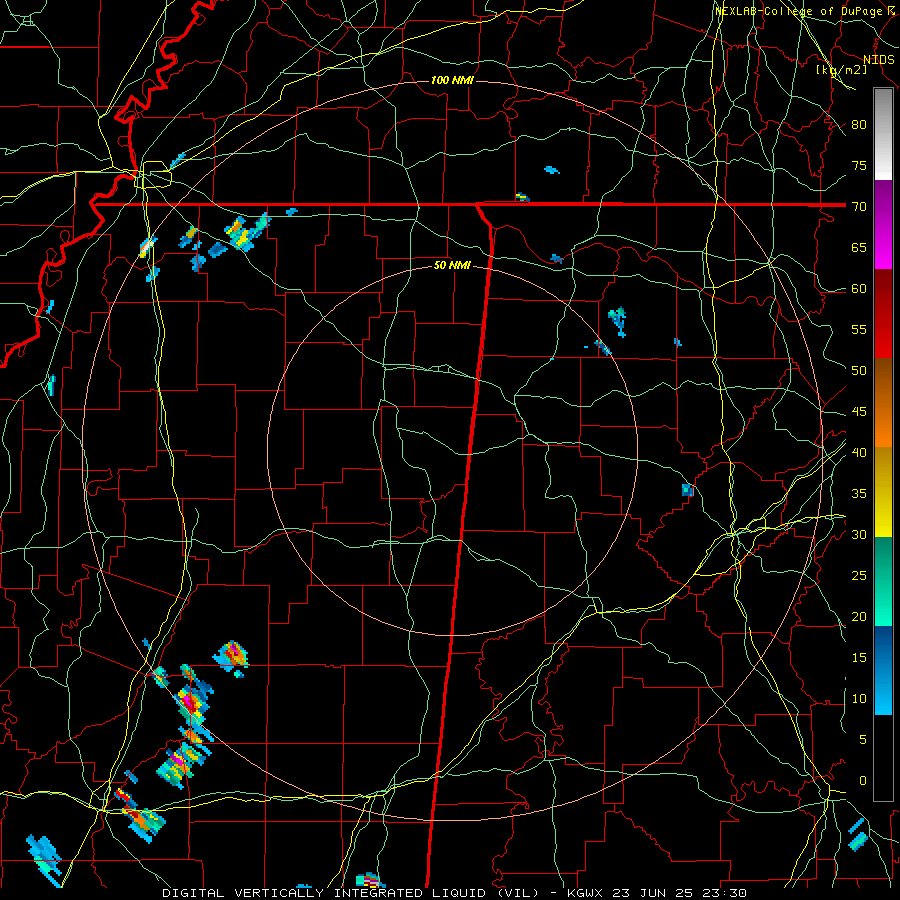The height and width of the screenshot is (900, 900).
Task: Click the scale value "0"
Action: click(863, 781)
